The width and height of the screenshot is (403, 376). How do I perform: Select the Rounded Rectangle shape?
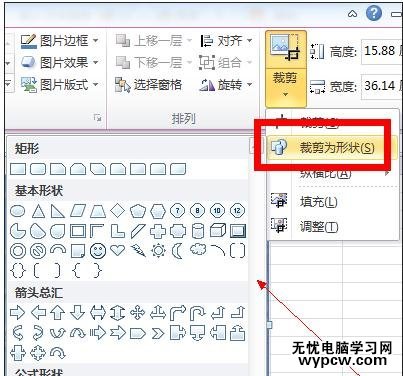pyautogui.click(x=38, y=169)
